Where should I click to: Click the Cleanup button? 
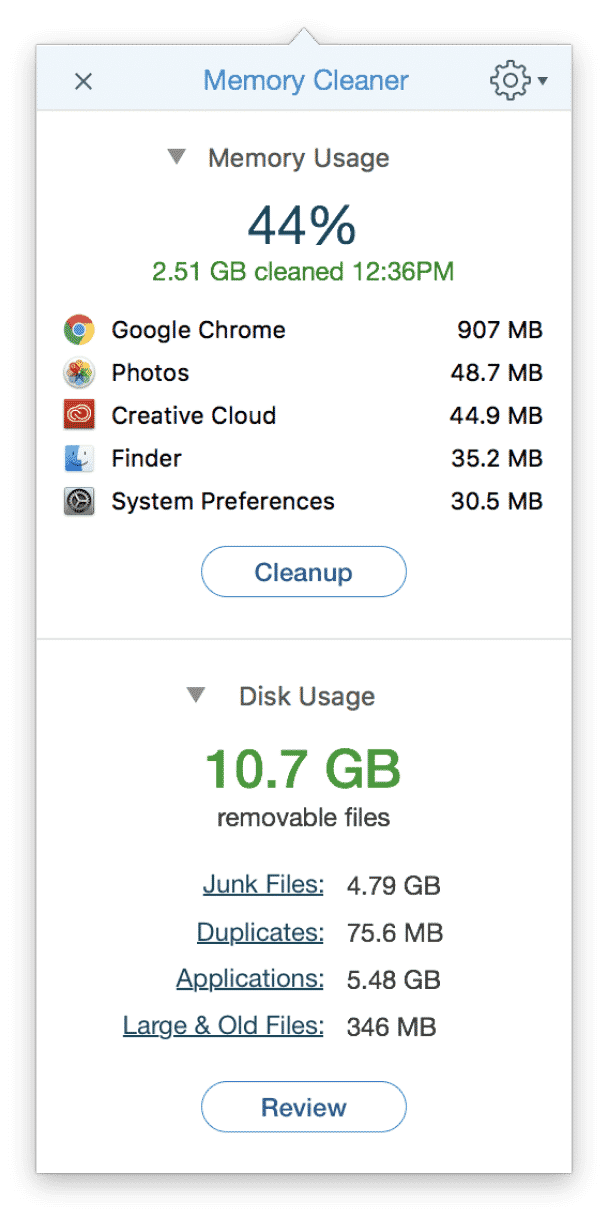[303, 571]
